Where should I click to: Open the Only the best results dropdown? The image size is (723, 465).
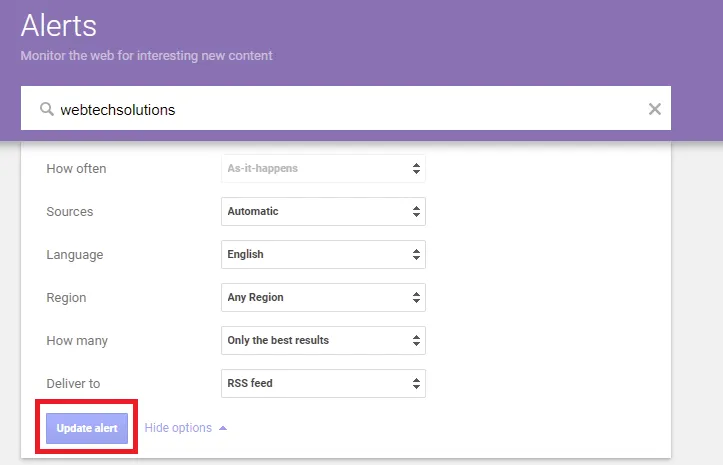(x=323, y=340)
